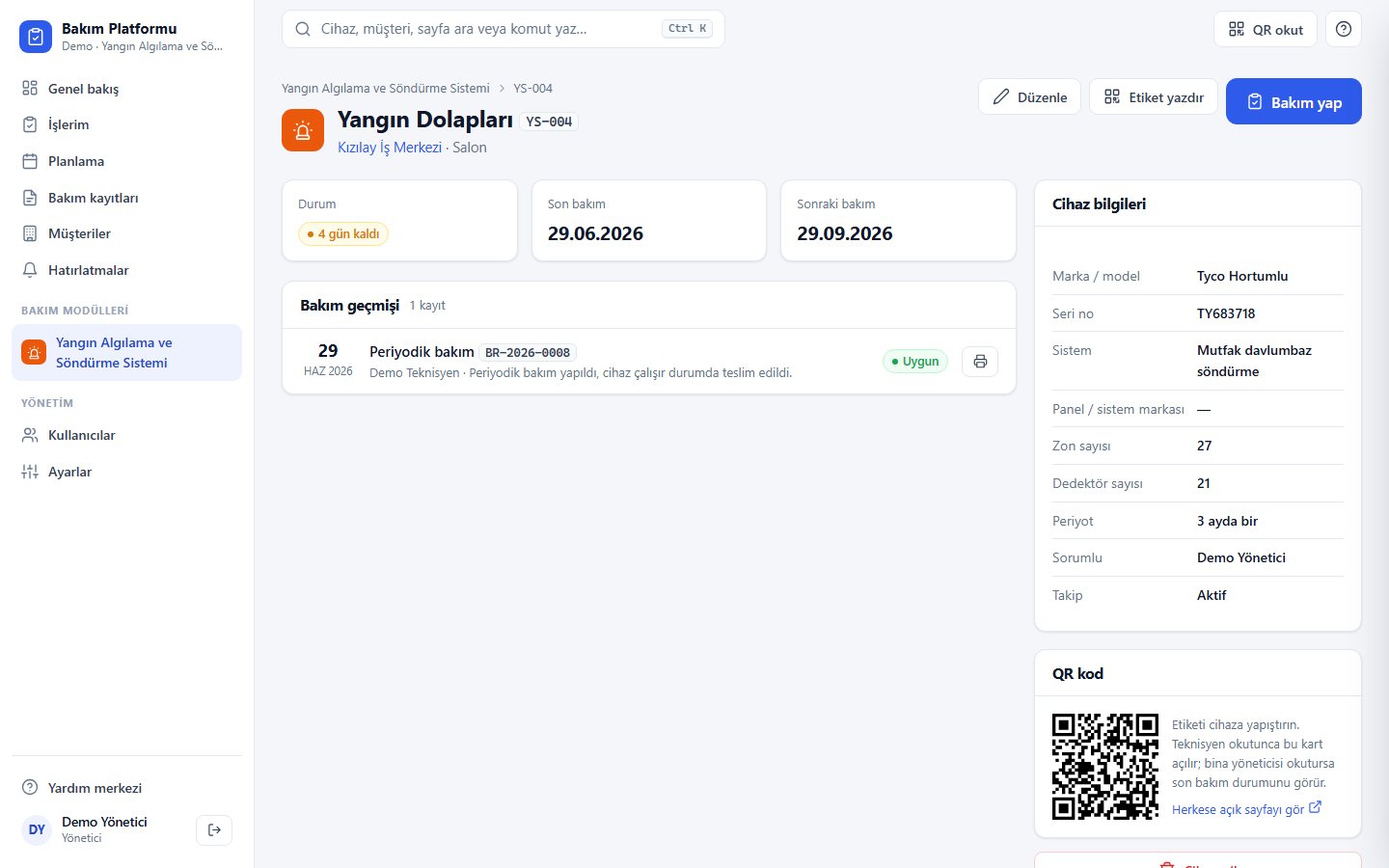Click the 3 ayda bir period value
The height and width of the screenshot is (868, 1389).
click(1227, 521)
